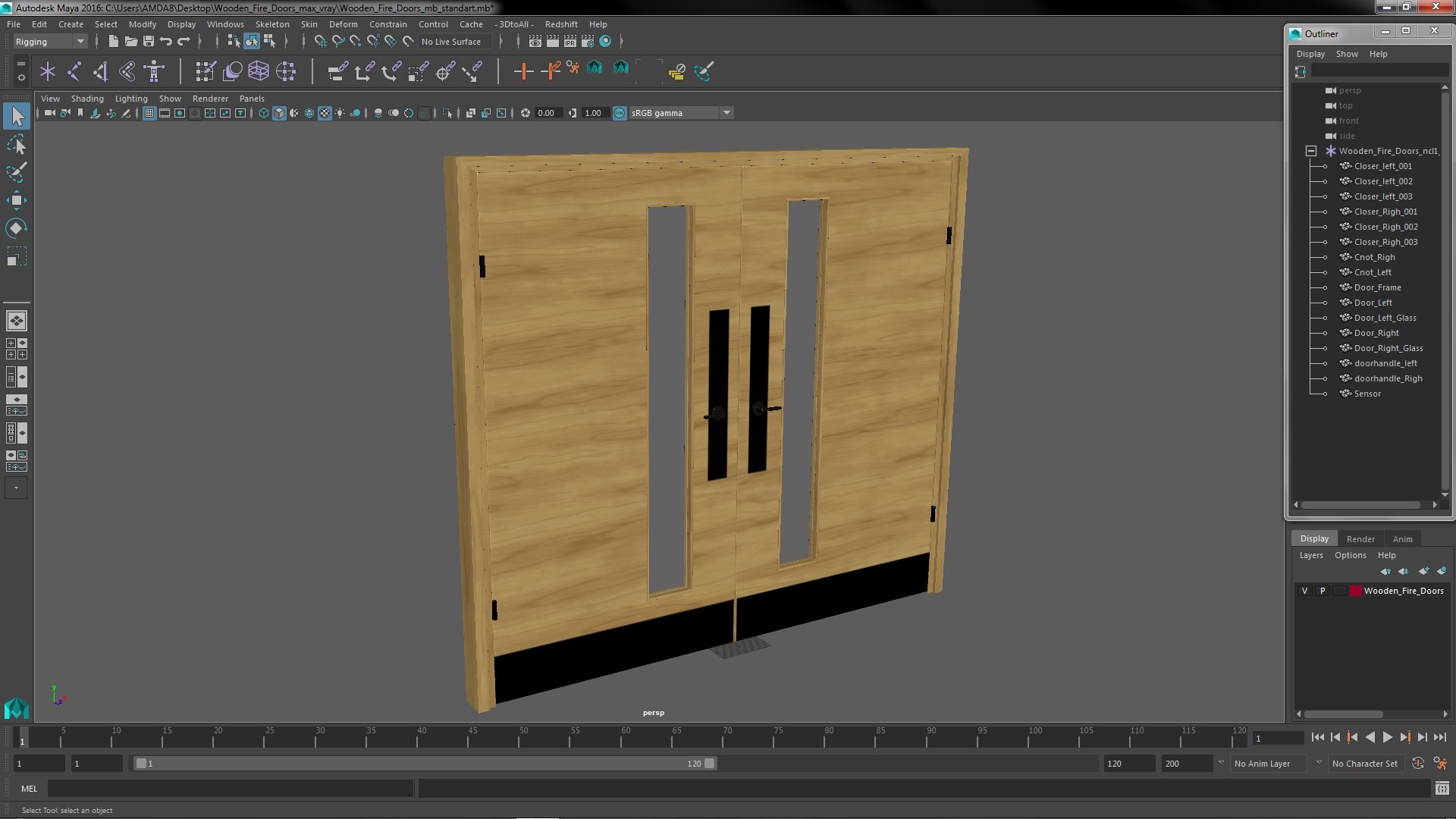Activate the Move tool in the toolbox
1456x819 pixels.
tap(16, 200)
